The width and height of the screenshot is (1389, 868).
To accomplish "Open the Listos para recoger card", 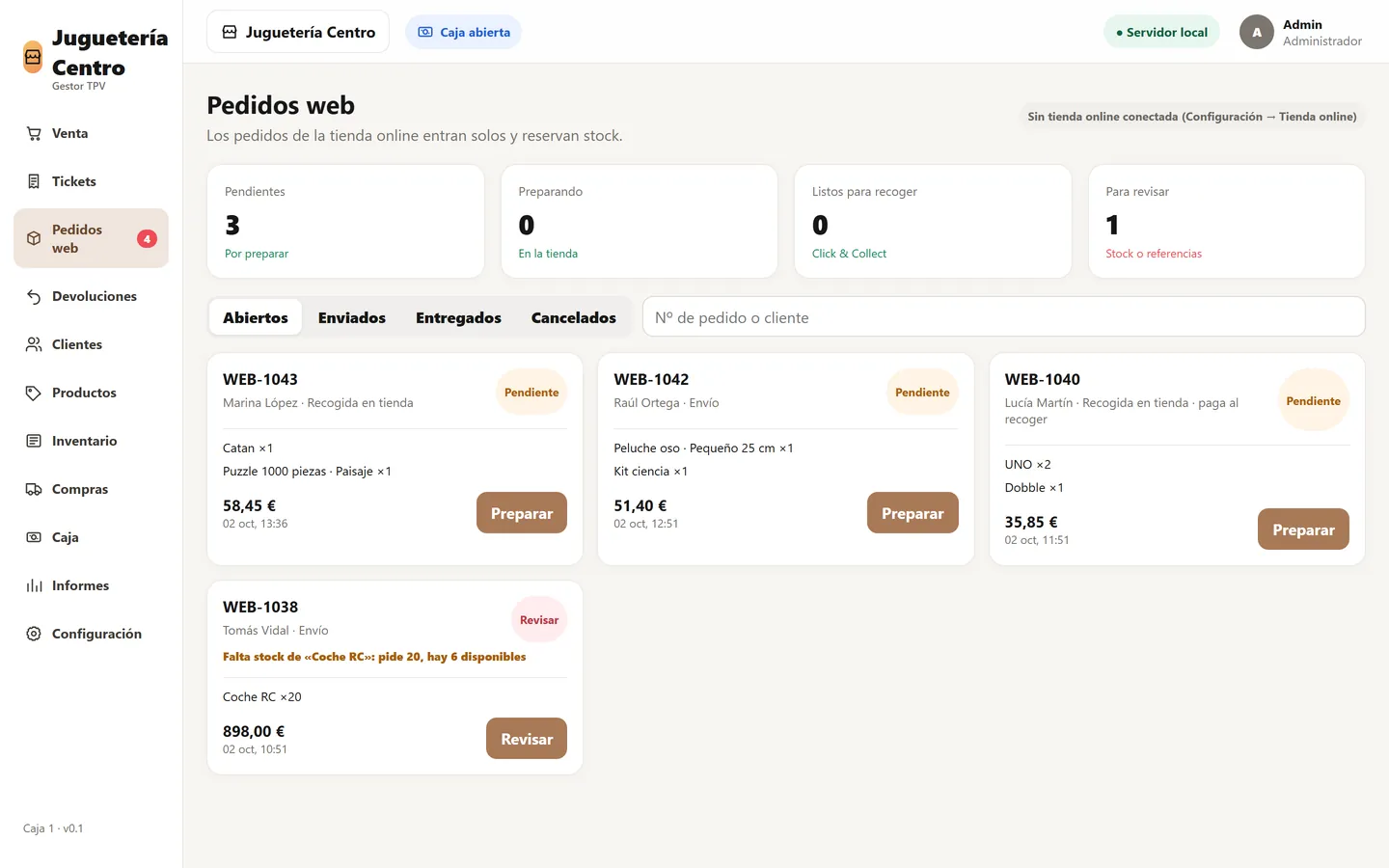I will pyautogui.click(x=933, y=222).
